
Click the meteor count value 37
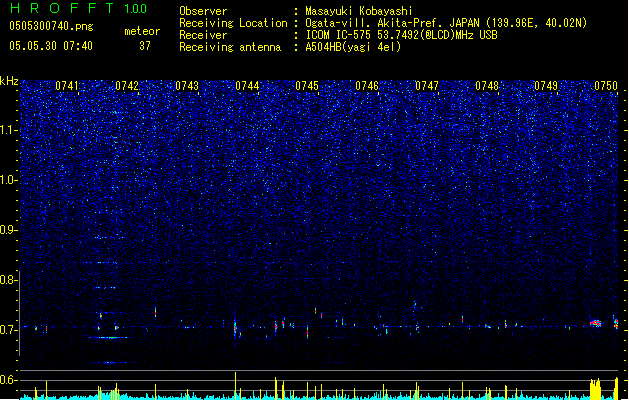tap(145, 46)
